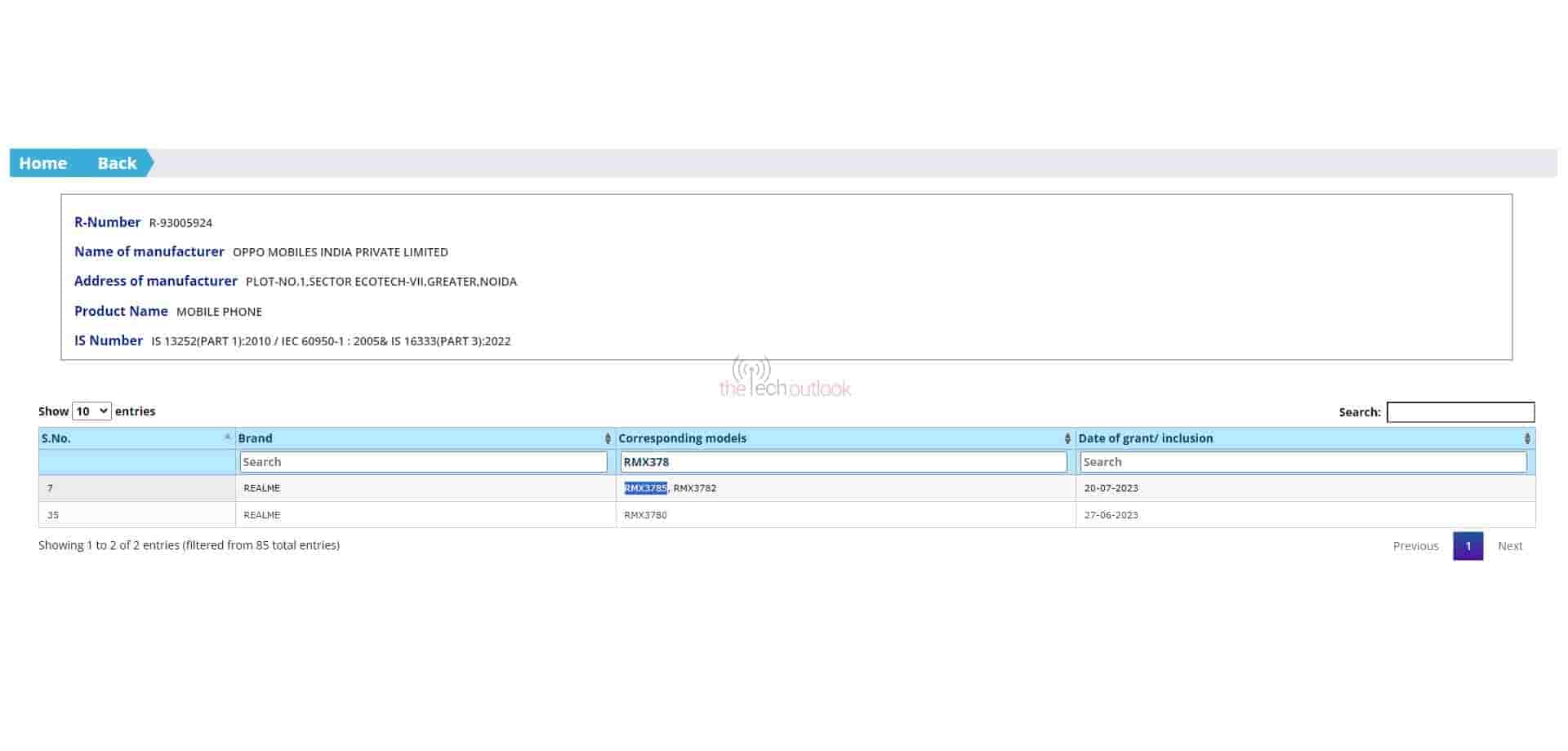Click the date 20-07-2023 cell
The width and height of the screenshot is (1568, 751).
click(x=1111, y=488)
